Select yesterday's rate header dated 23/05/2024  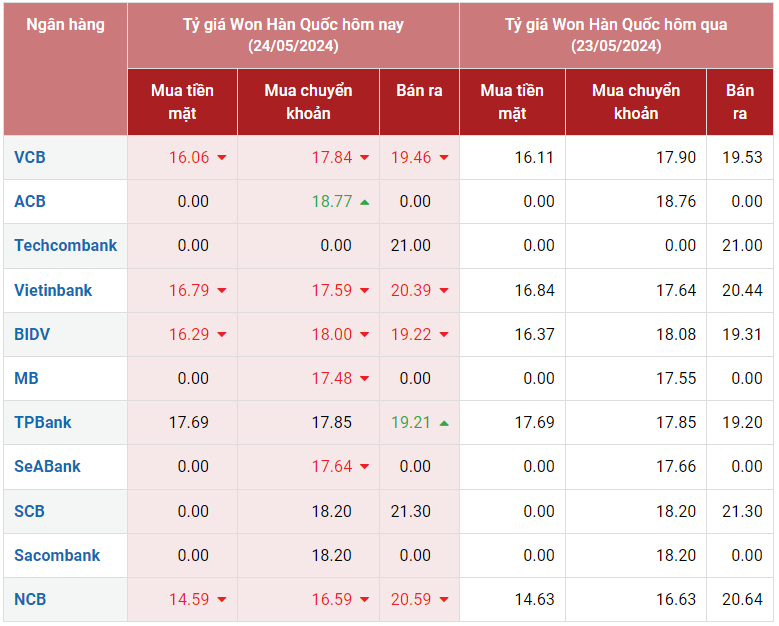coord(615,35)
